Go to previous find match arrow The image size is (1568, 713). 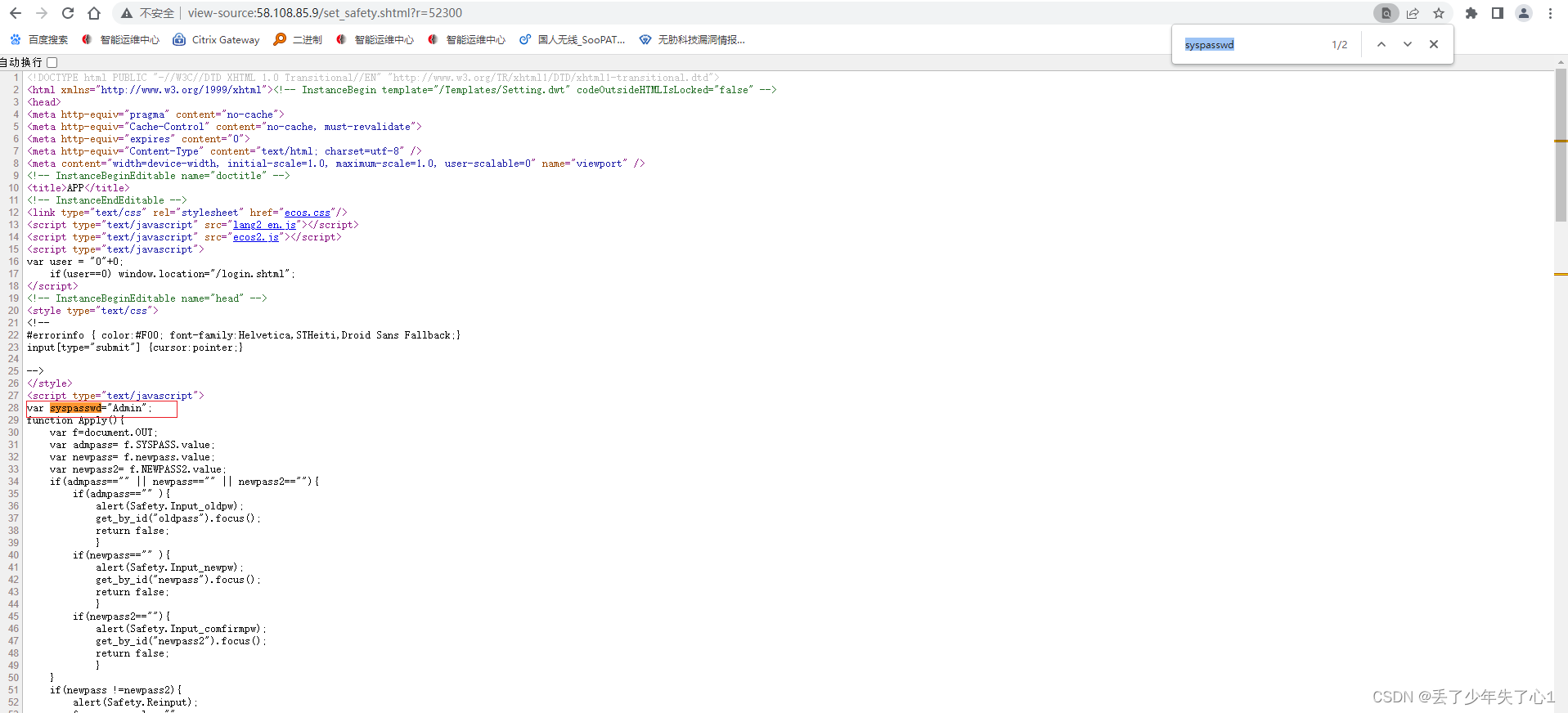coord(1381,44)
